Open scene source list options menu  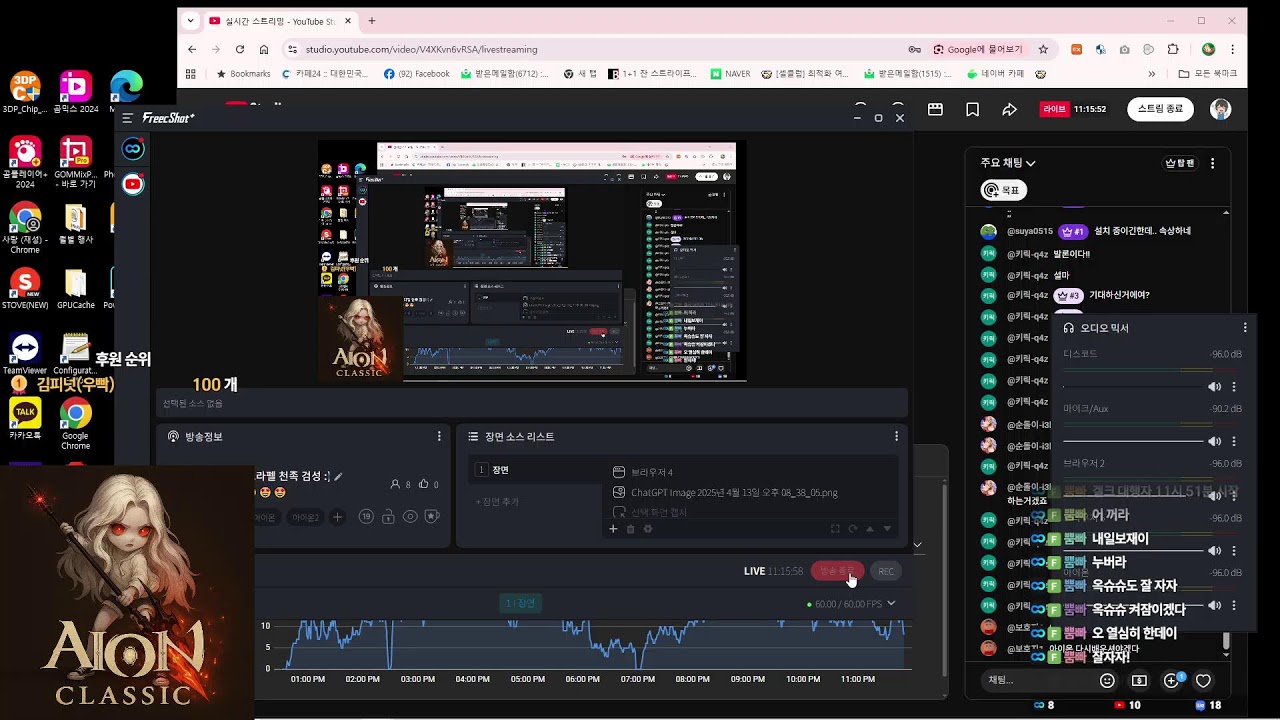click(896, 436)
